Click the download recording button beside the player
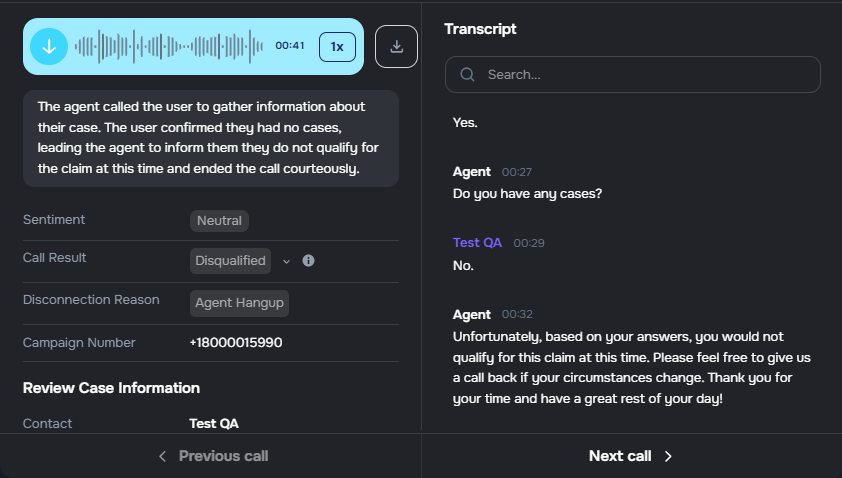Viewport: 842px width, 478px height. (396, 46)
